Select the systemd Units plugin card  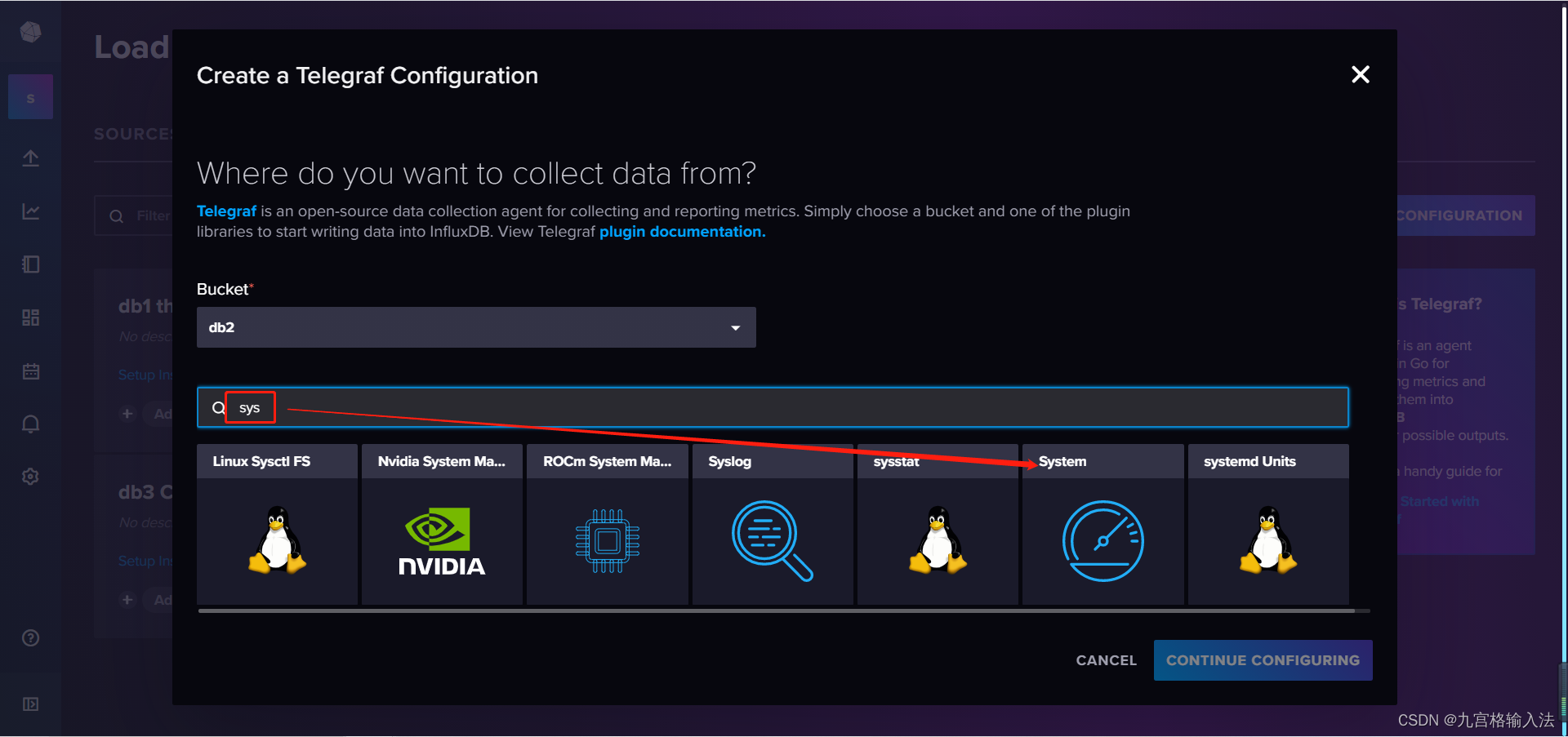pyautogui.click(x=1268, y=524)
